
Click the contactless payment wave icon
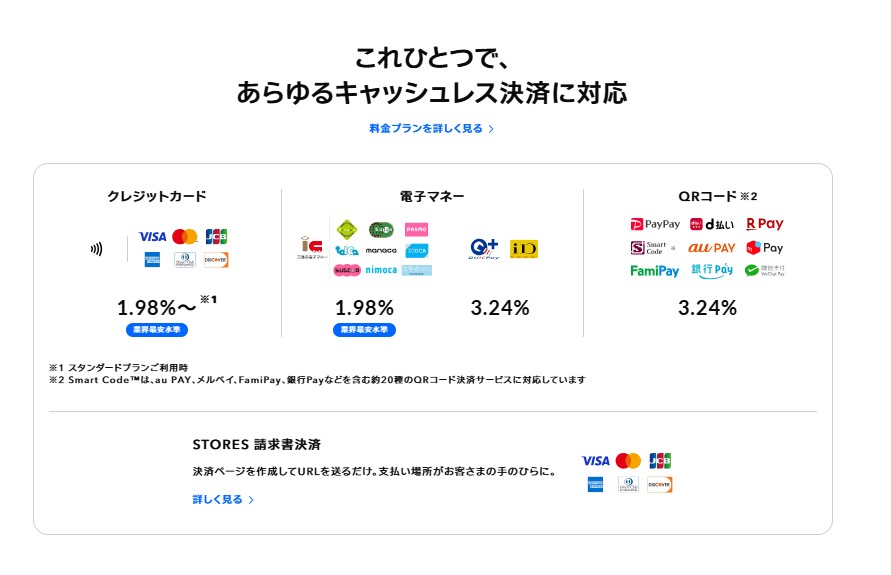97,249
